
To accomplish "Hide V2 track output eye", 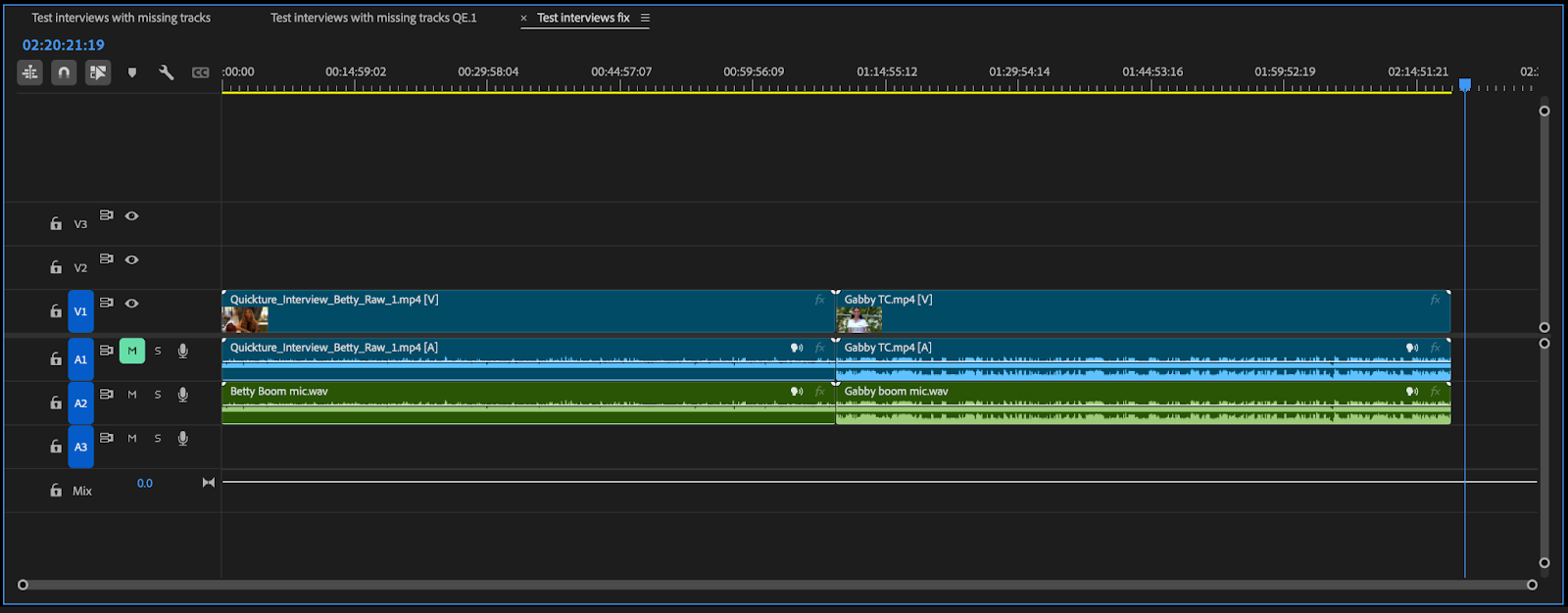I will 132,259.
